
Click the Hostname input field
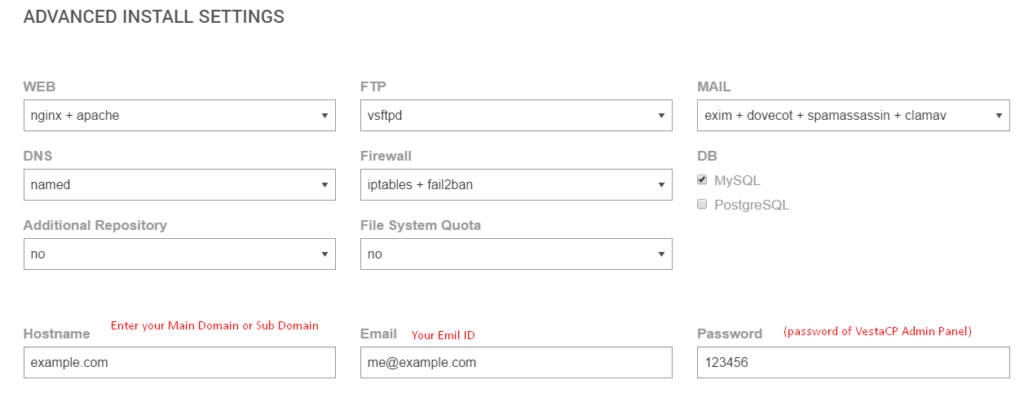pos(178,362)
